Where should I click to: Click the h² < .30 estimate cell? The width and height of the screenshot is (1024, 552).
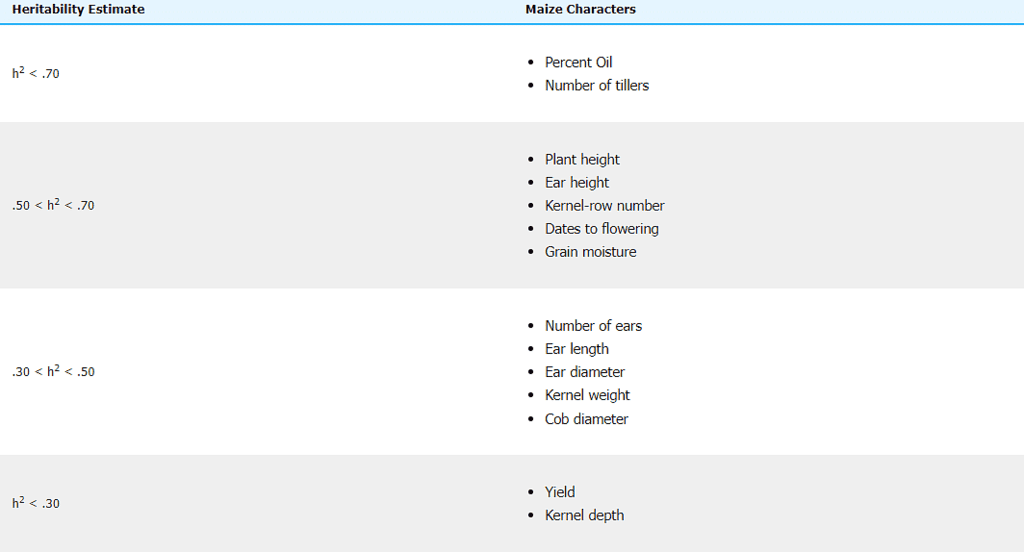(x=36, y=503)
